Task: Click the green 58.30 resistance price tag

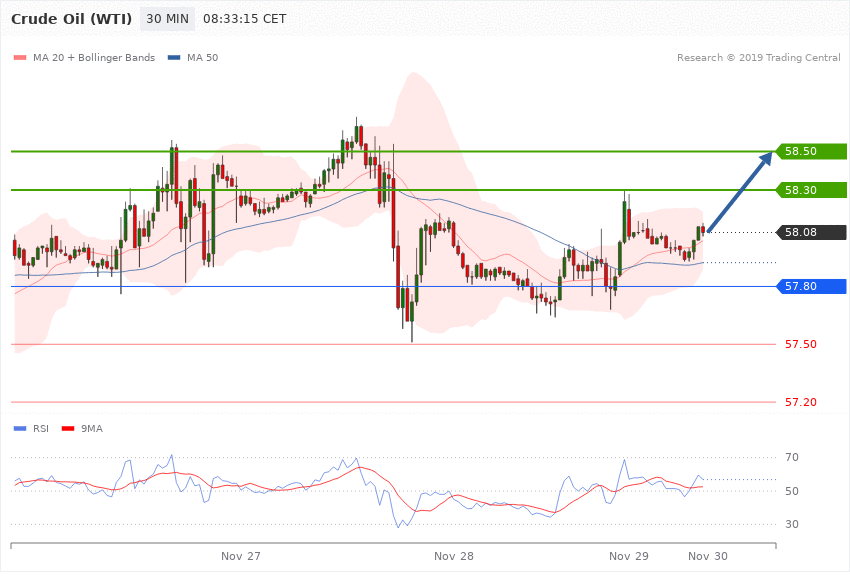Action: tap(811, 190)
